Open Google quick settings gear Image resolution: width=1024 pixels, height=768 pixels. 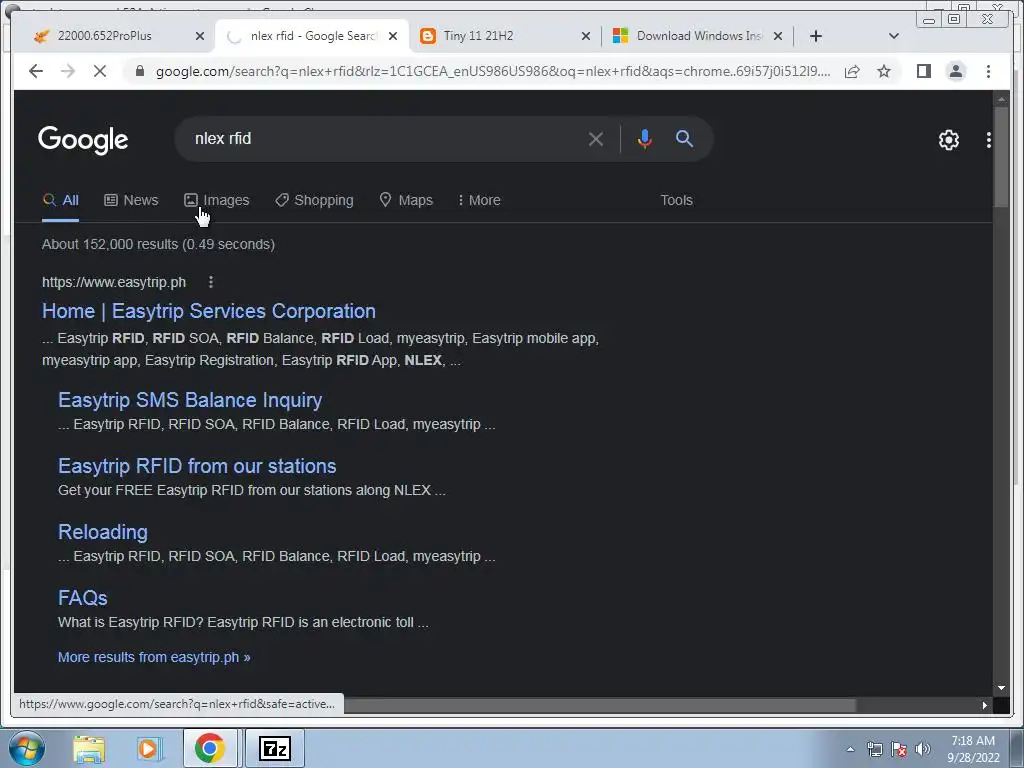(948, 140)
